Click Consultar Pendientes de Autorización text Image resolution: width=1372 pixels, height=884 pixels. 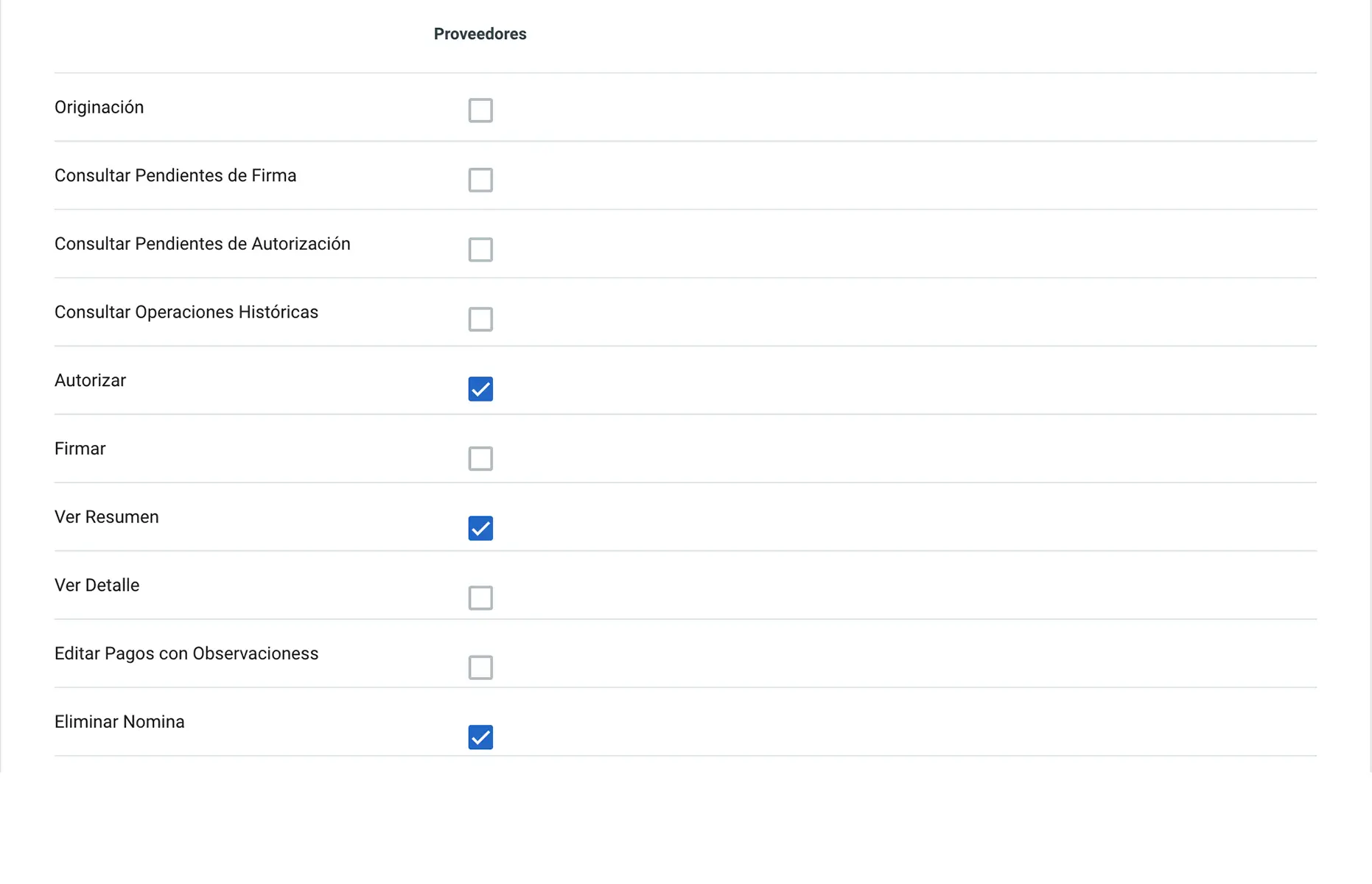click(x=202, y=244)
